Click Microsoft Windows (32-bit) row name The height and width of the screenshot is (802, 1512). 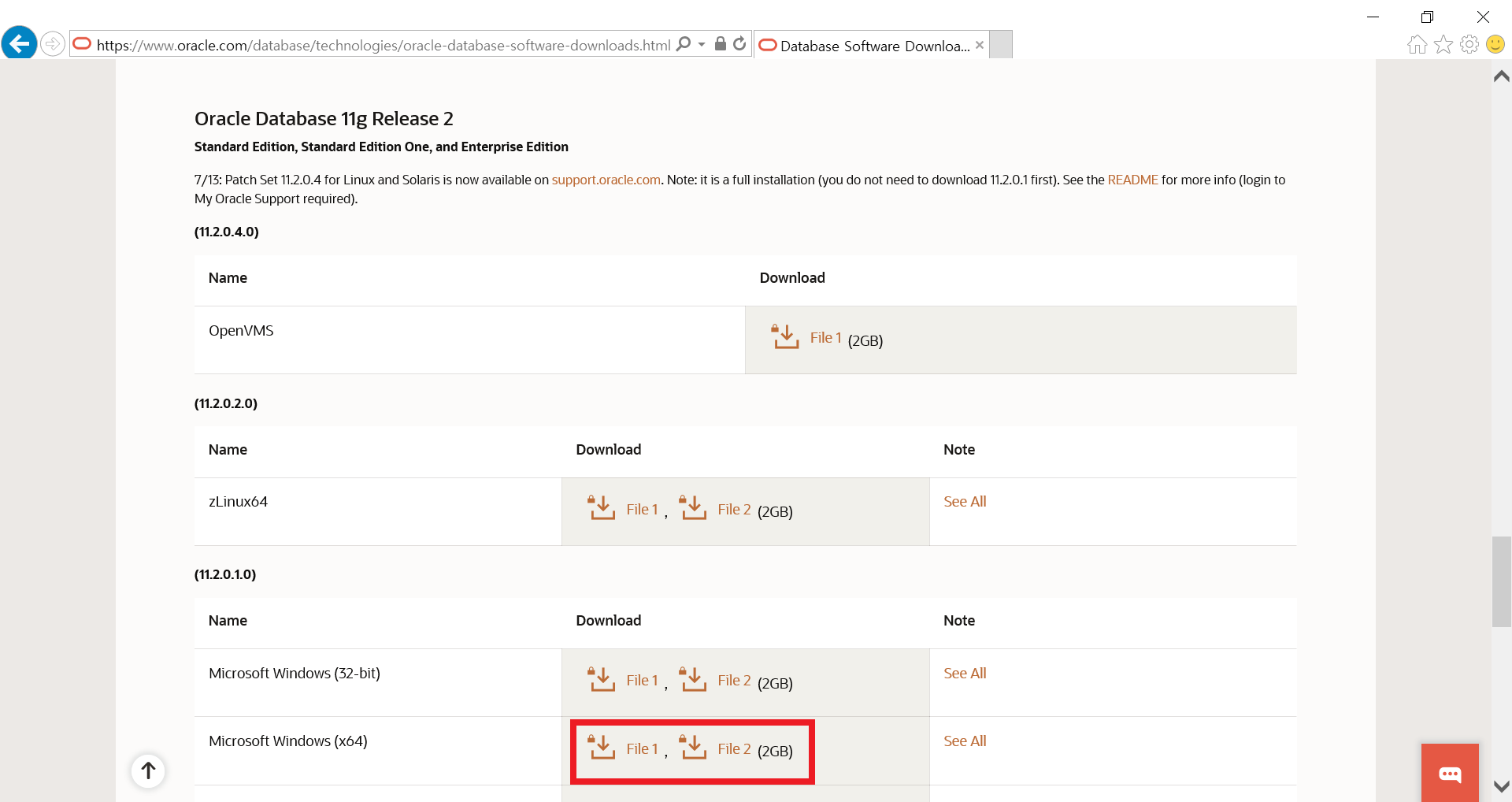tap(295, 673)
